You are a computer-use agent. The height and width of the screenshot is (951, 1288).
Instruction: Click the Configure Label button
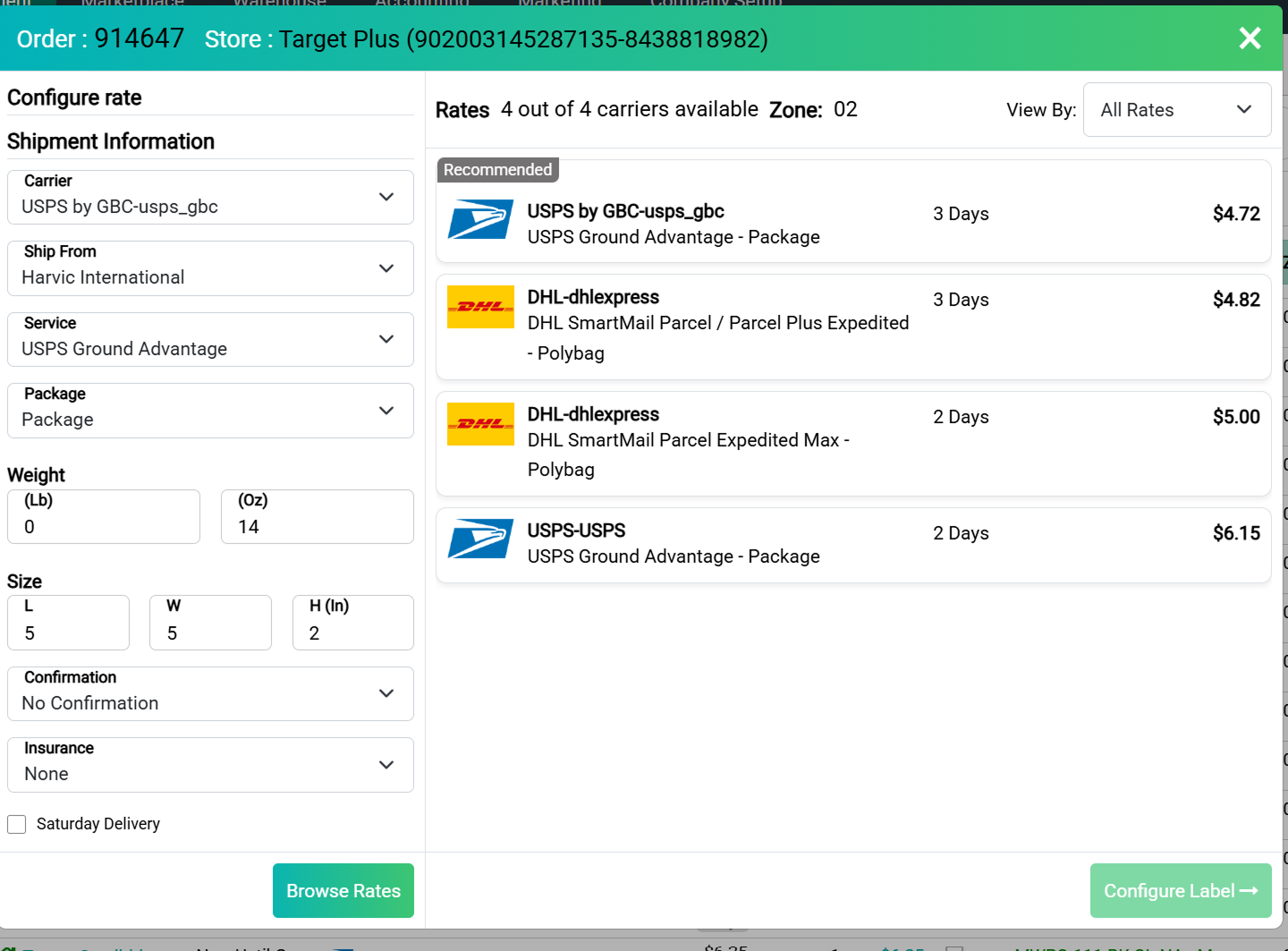tap(1180, 890)
